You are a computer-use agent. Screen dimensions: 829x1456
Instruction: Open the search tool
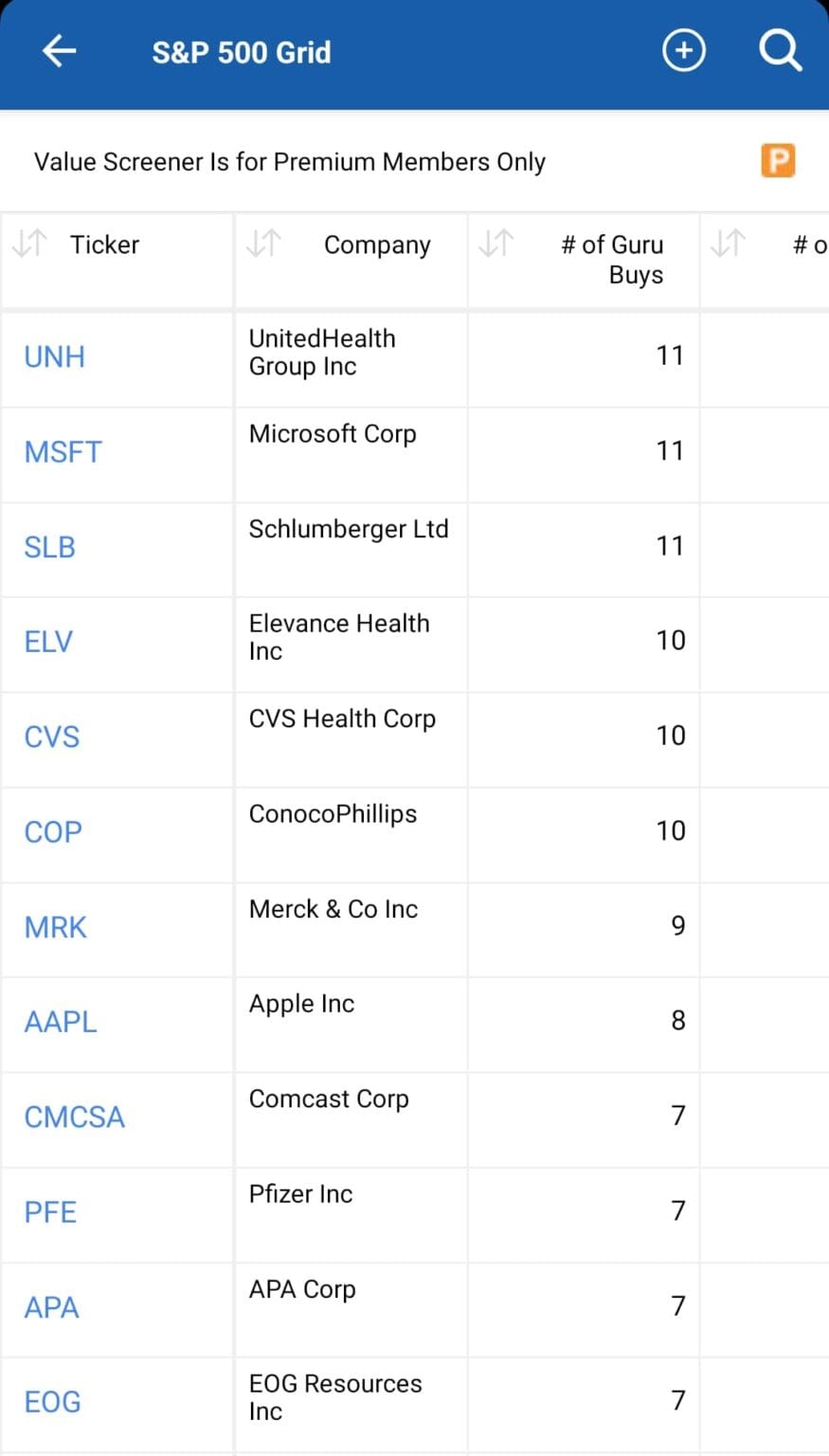point(780,50)
